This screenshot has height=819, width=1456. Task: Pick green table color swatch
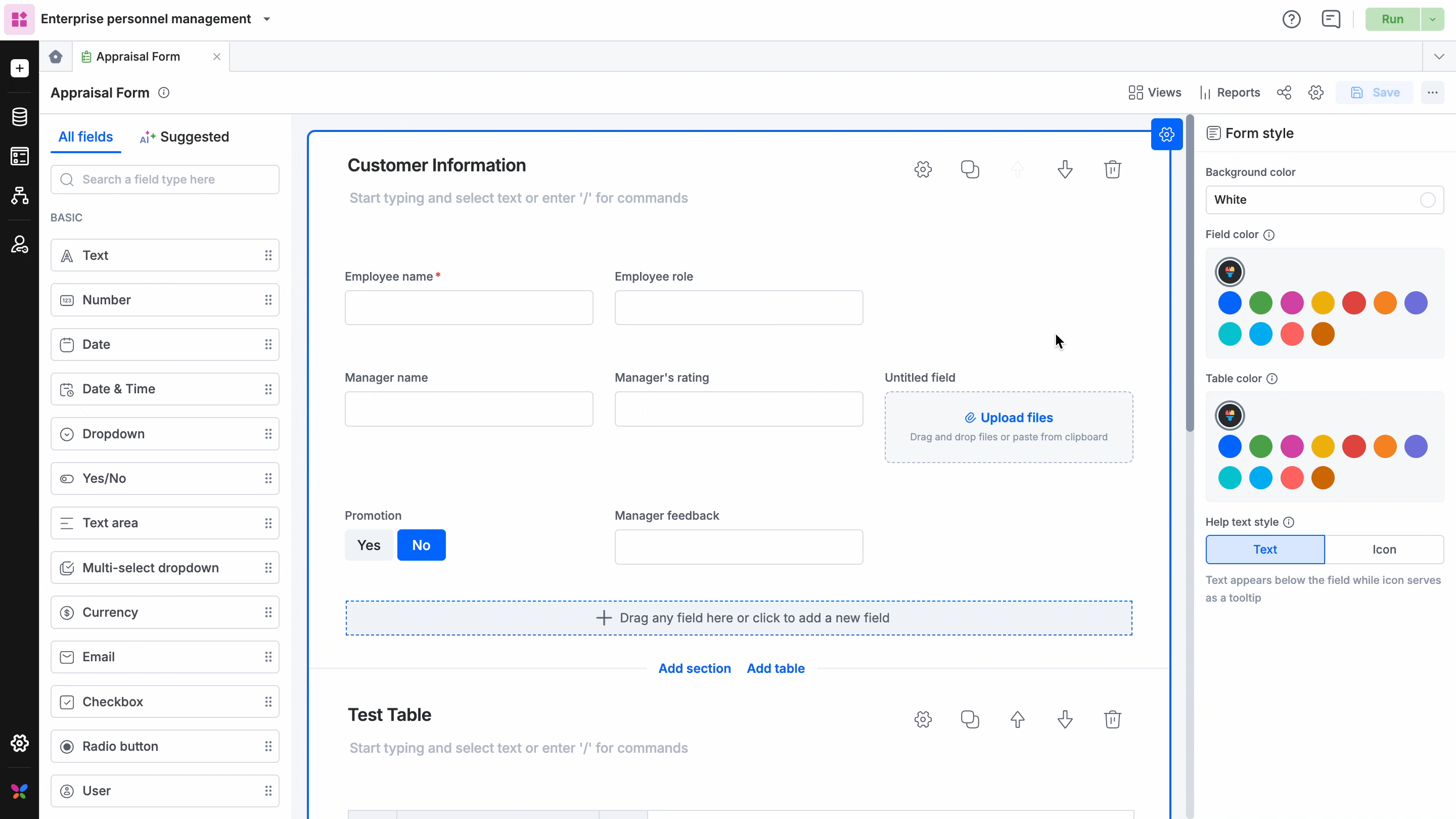click(1260, 446)
